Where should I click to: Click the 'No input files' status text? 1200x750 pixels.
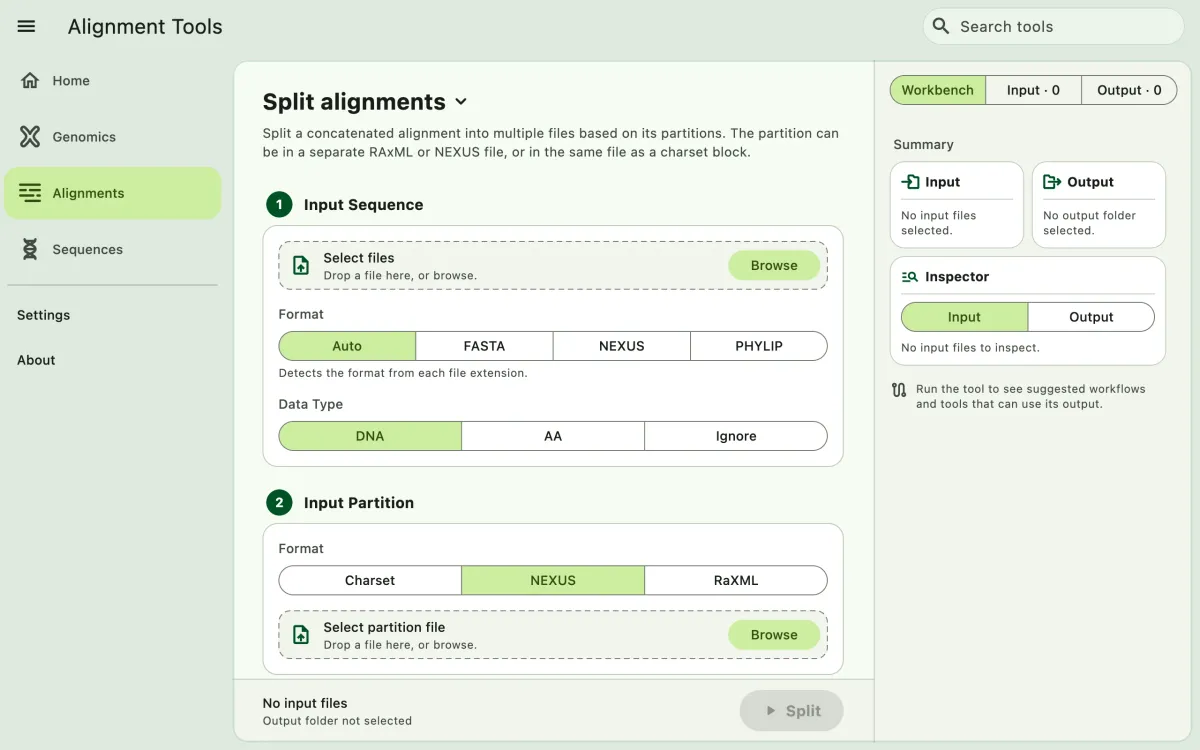tap(305, 703)
